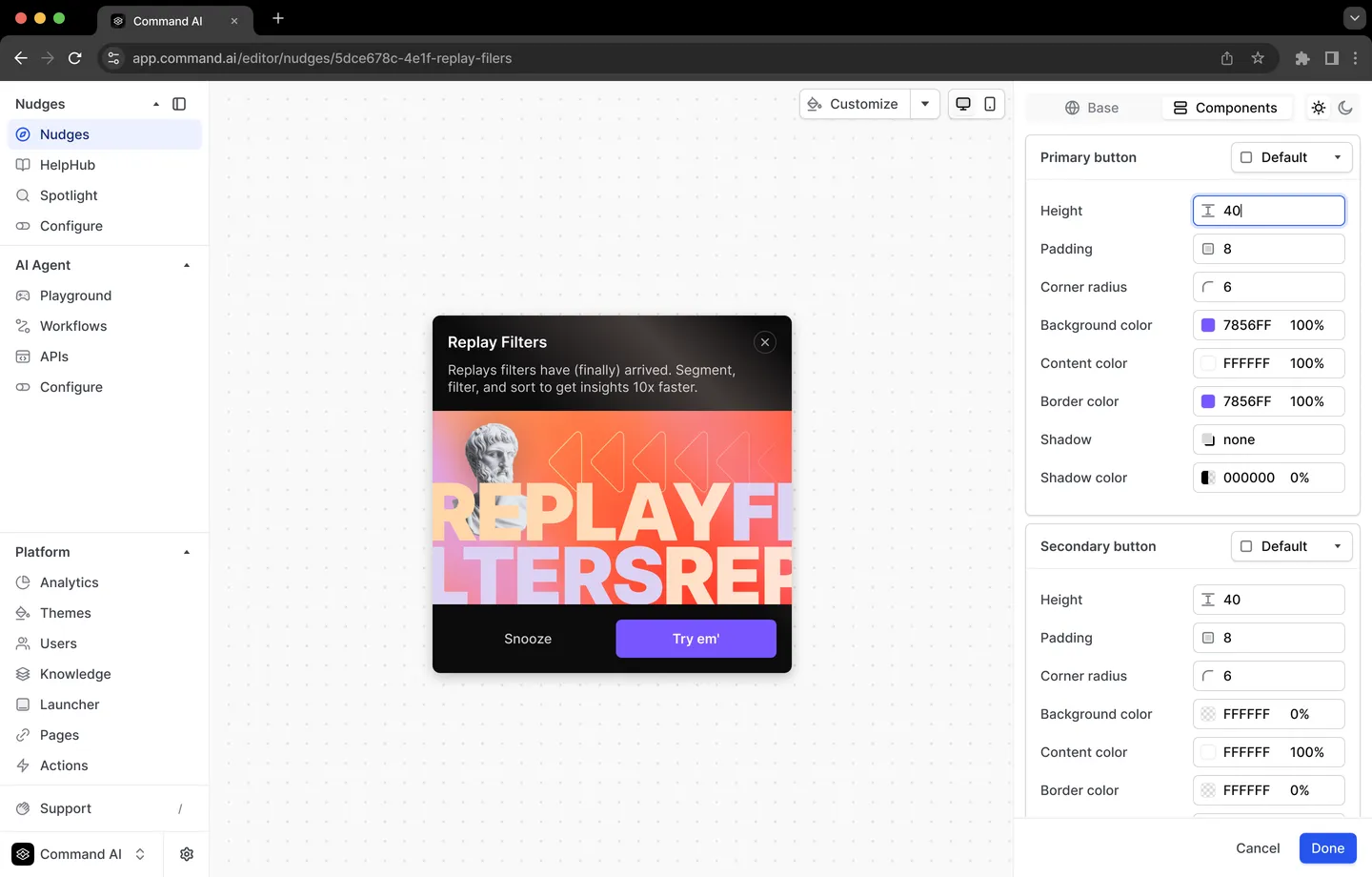
Task: Select light mode sun icon
Action: 1319,108
